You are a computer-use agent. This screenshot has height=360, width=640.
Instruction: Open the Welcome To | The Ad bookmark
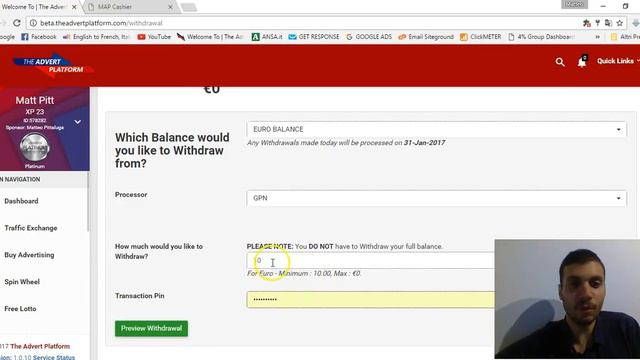coord(210,37)
